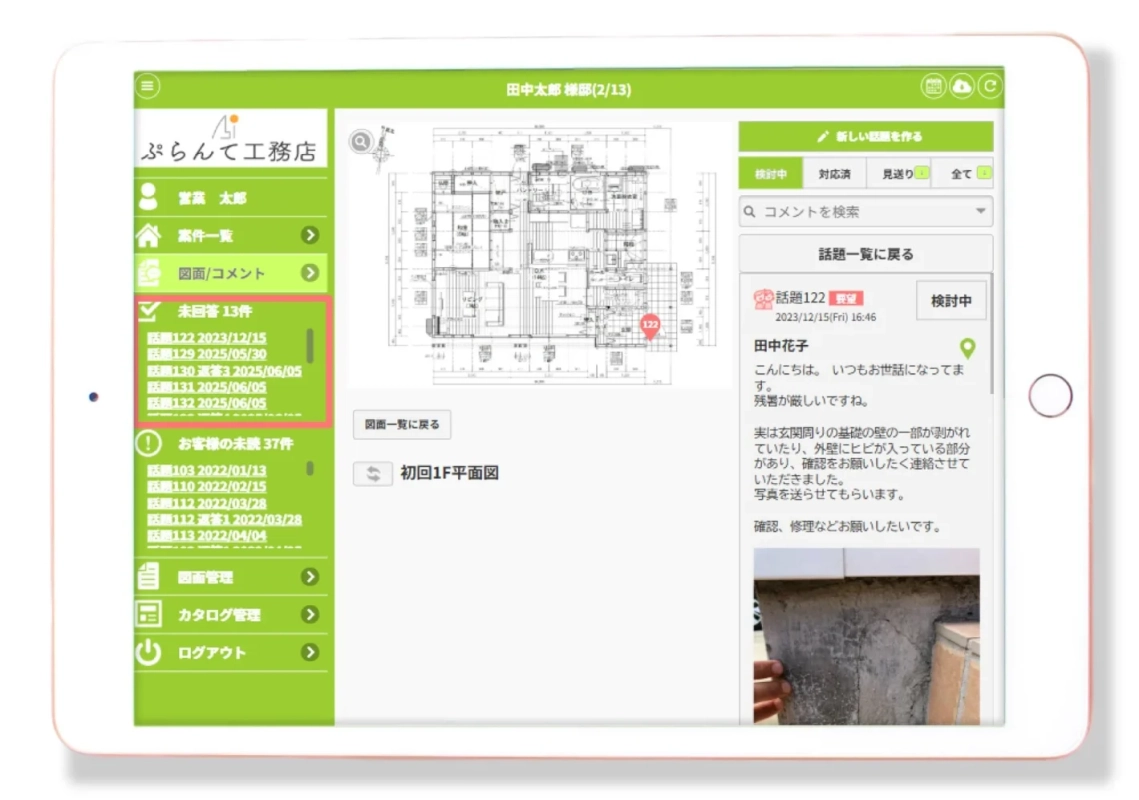
Task: Click 新しい話題を作る button
Action: tap(866, 137)
